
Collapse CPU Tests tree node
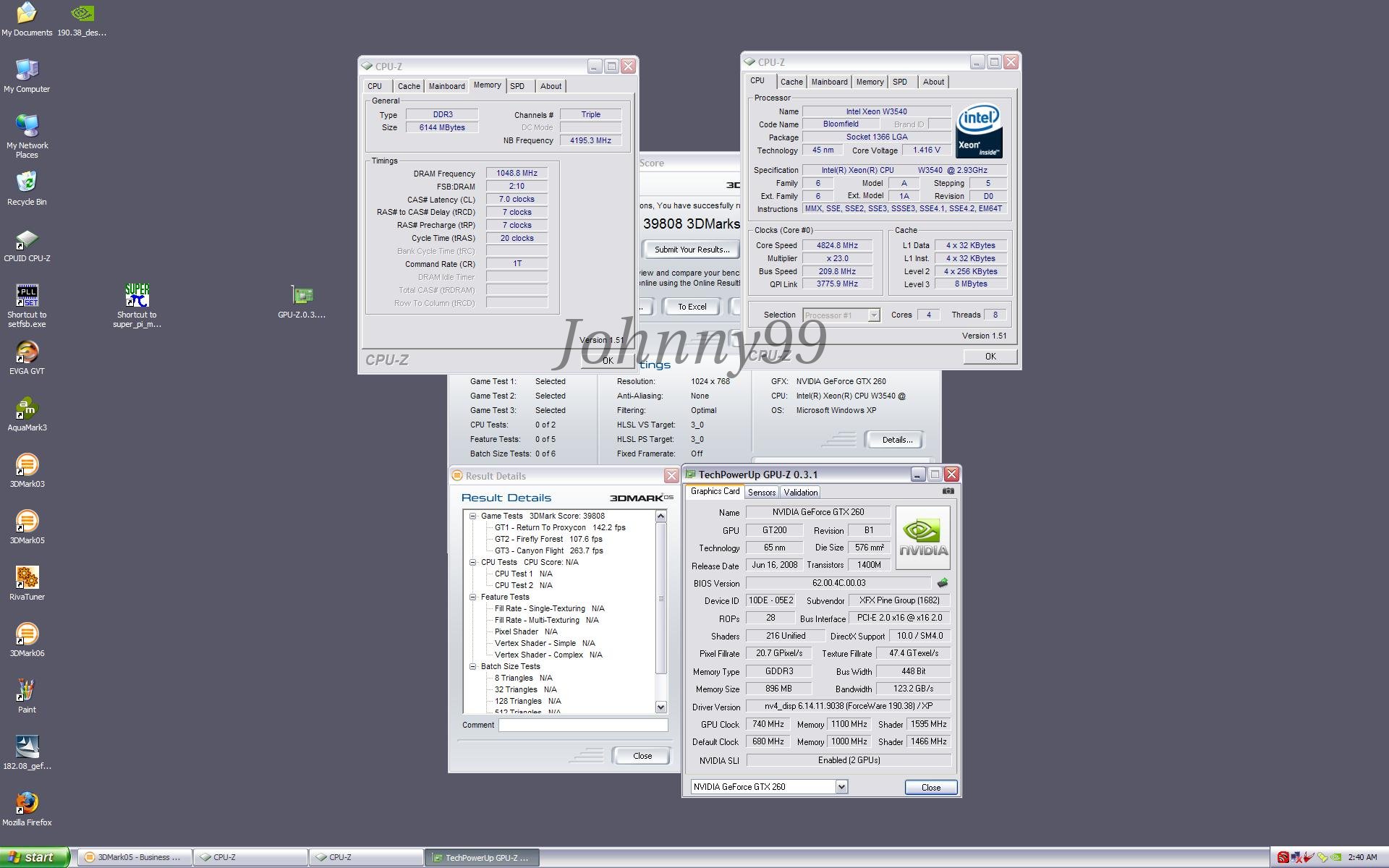(x=473, y=563)
